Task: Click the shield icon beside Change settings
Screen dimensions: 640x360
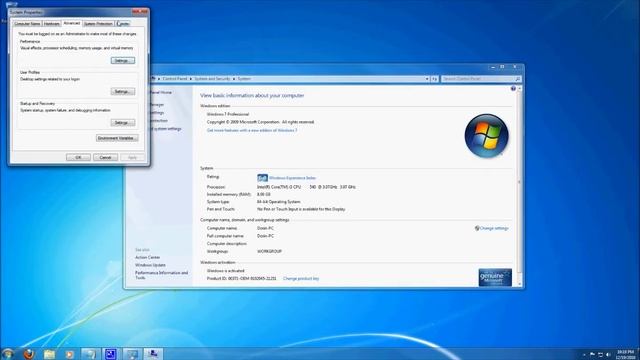Action: pyautogui.click(x=477, y=228)
